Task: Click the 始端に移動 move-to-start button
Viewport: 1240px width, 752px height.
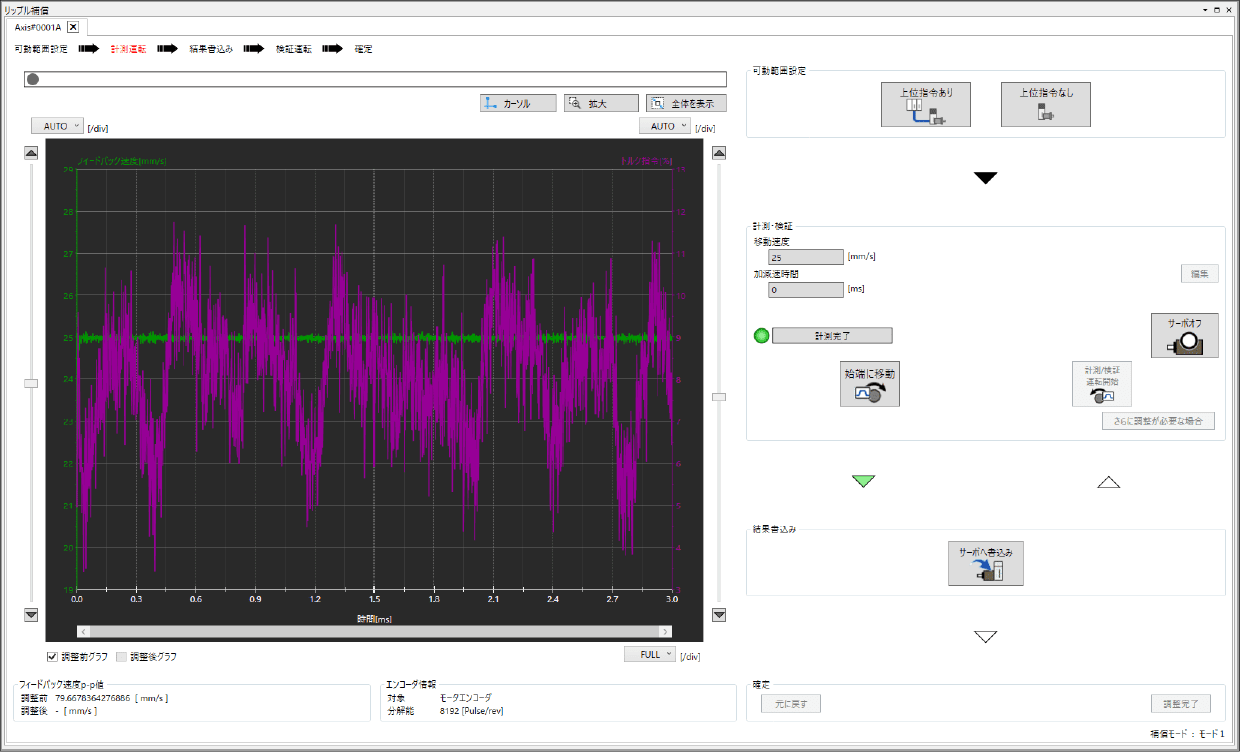Action: pyautogui.click(x=870, y=384)
